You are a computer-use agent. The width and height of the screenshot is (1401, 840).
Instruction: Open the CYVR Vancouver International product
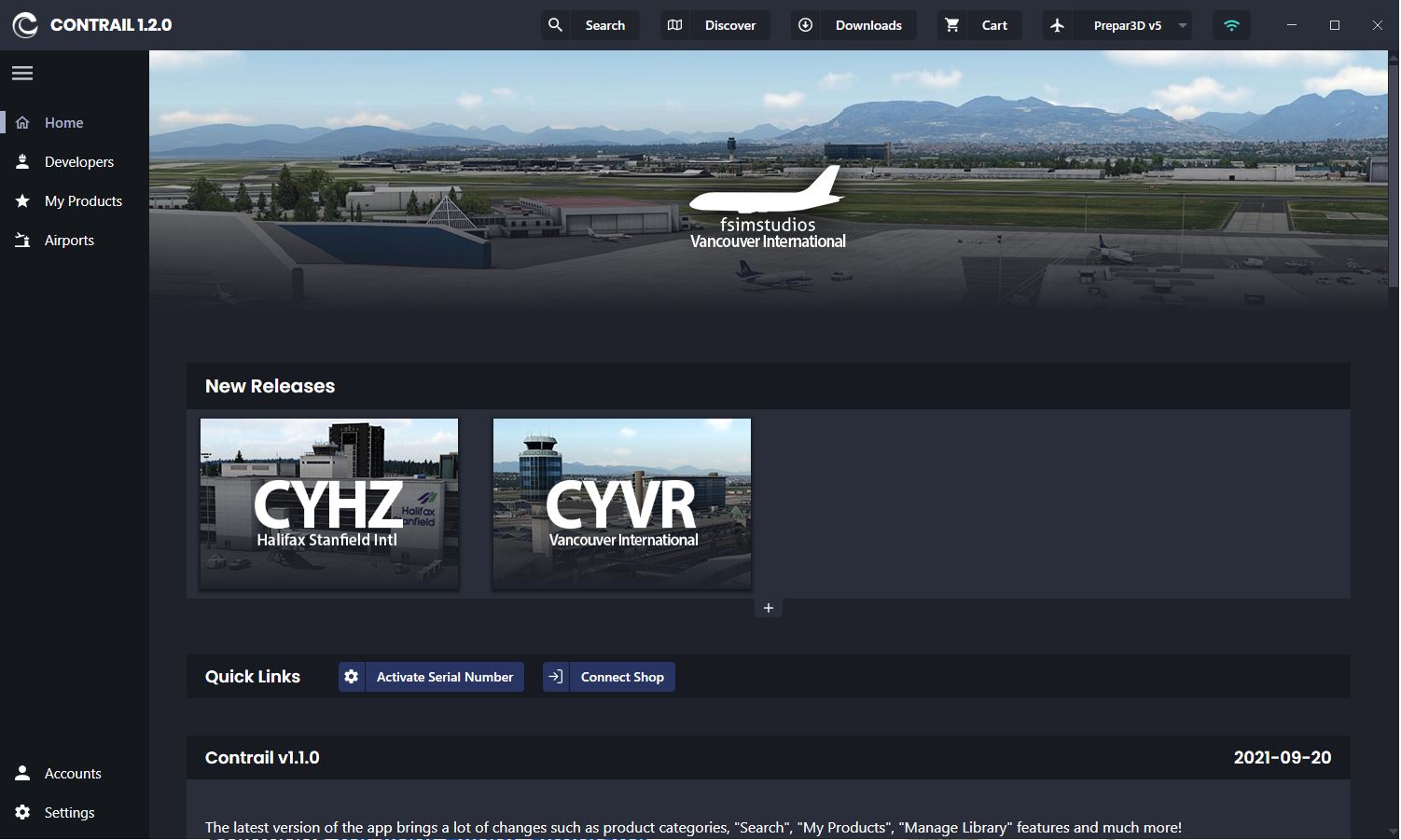pos(621,504)
